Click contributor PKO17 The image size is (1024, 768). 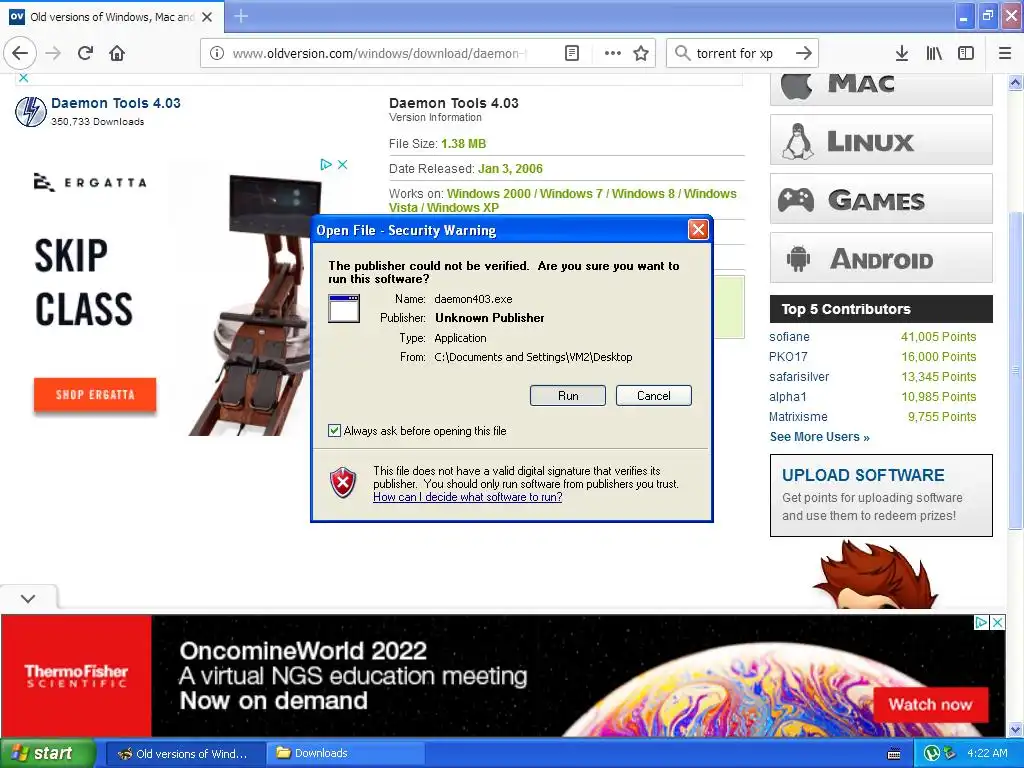788,357
